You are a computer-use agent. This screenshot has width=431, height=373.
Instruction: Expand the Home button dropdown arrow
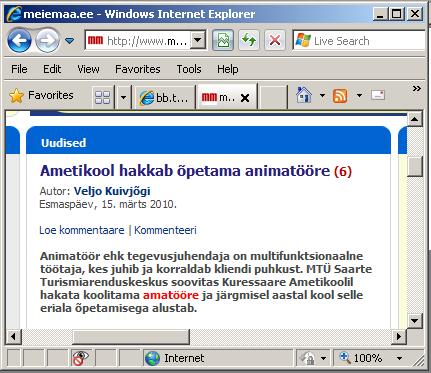pos(322,96)
